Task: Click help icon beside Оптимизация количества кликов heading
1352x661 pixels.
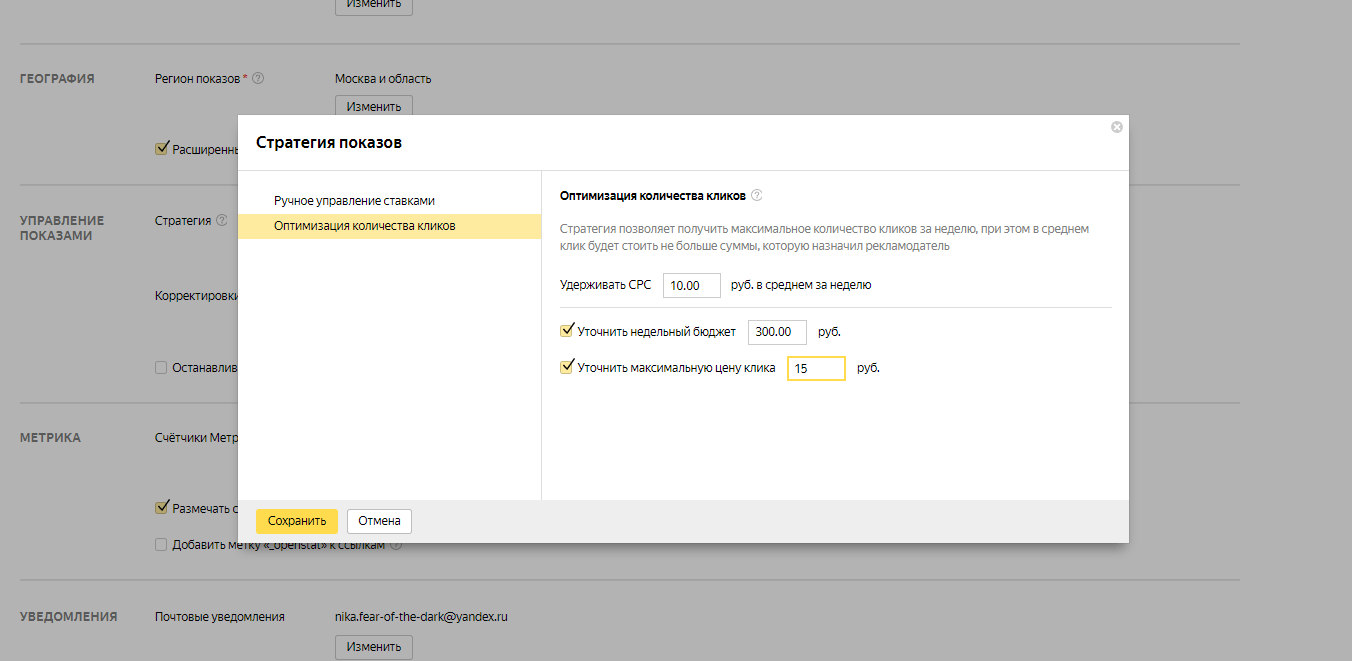Action: pyautogui.click(x=757, y=196)
